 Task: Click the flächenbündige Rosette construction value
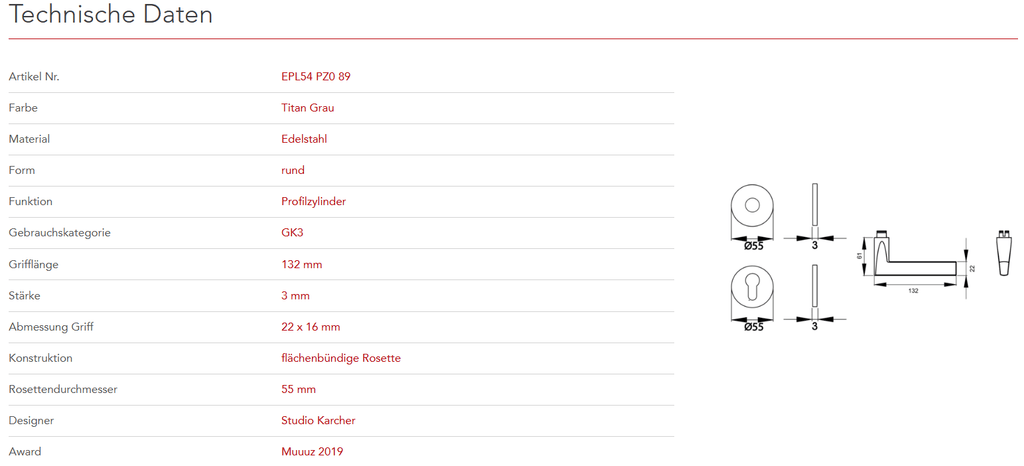pyautogui.click(x=341, y=358)
